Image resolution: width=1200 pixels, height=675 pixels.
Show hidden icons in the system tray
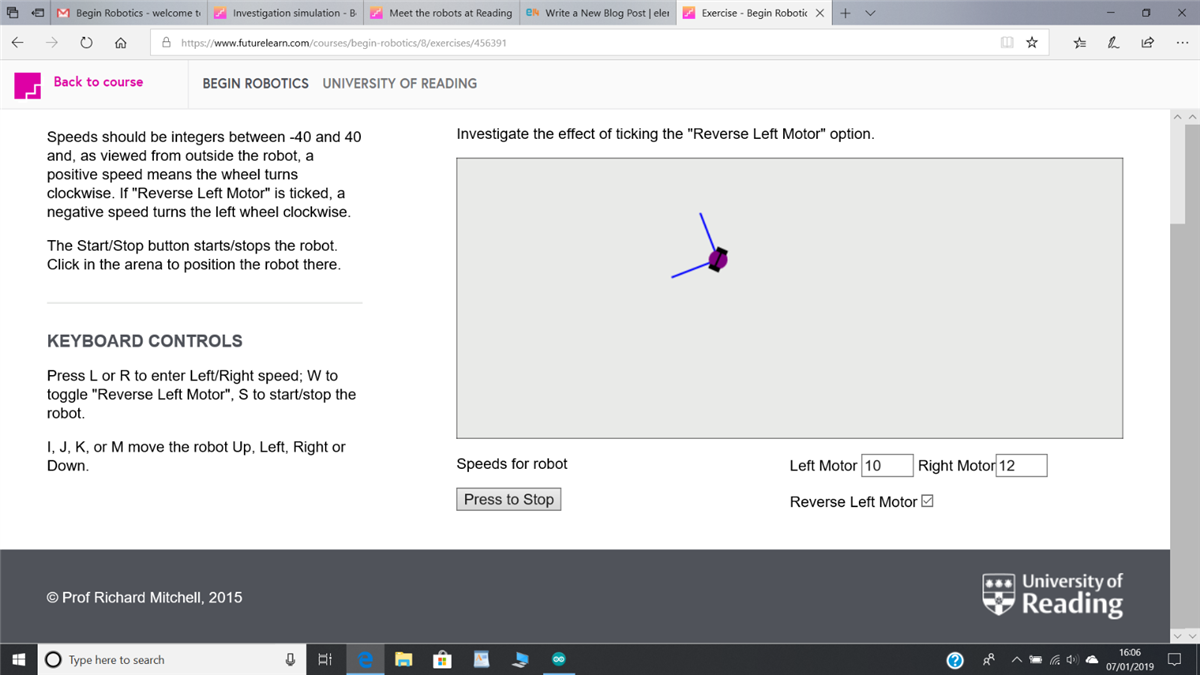click(x=1016, y=659)
